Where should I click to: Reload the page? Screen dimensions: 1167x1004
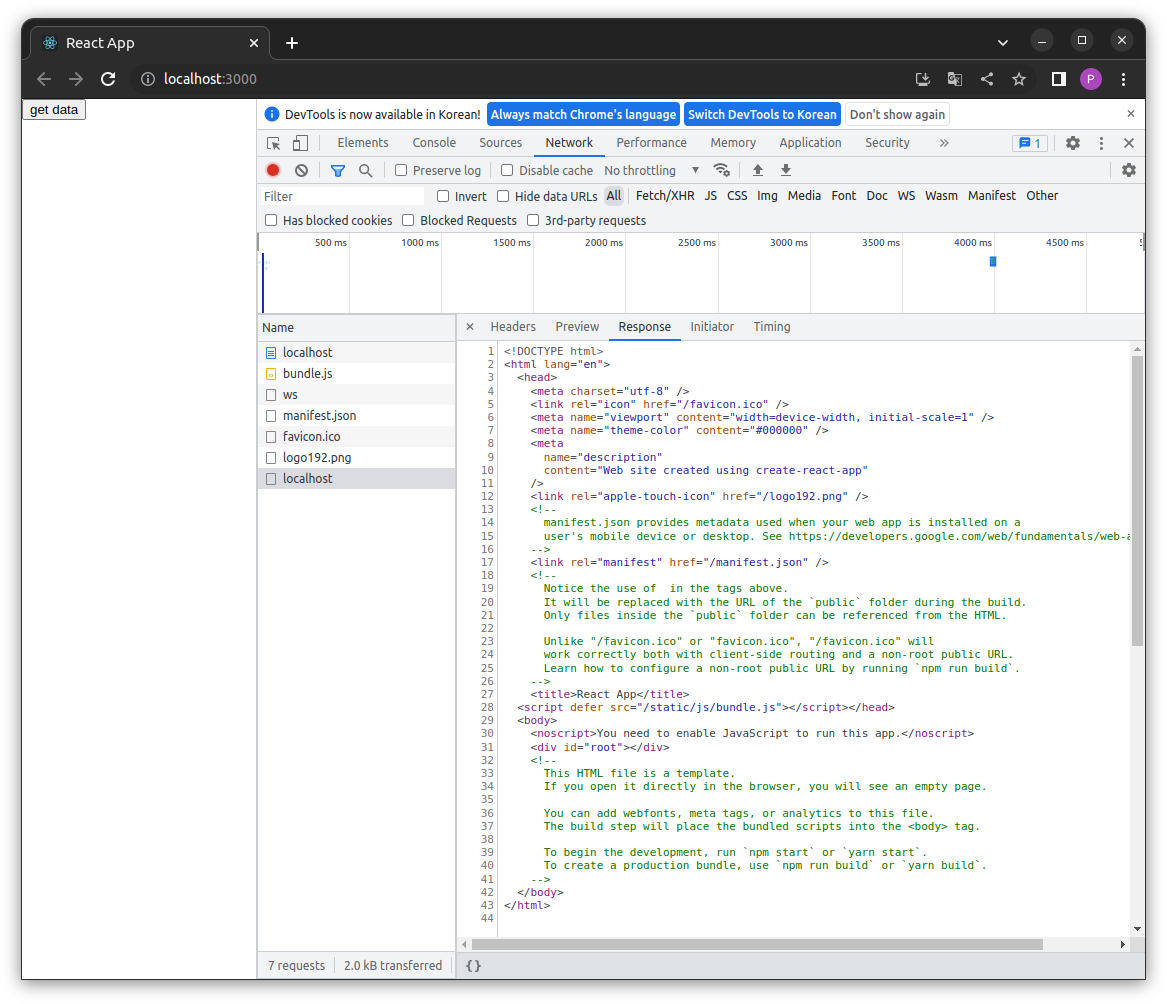[108, 79]
